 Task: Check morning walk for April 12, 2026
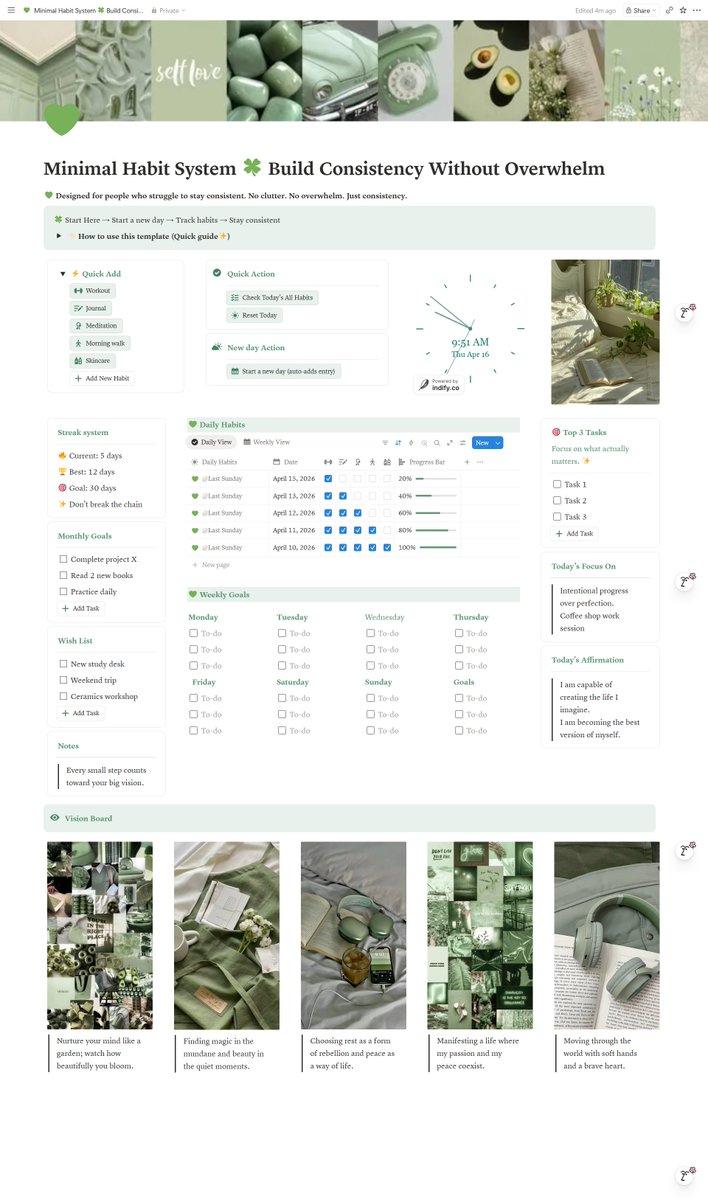click(x=372, y=513)
